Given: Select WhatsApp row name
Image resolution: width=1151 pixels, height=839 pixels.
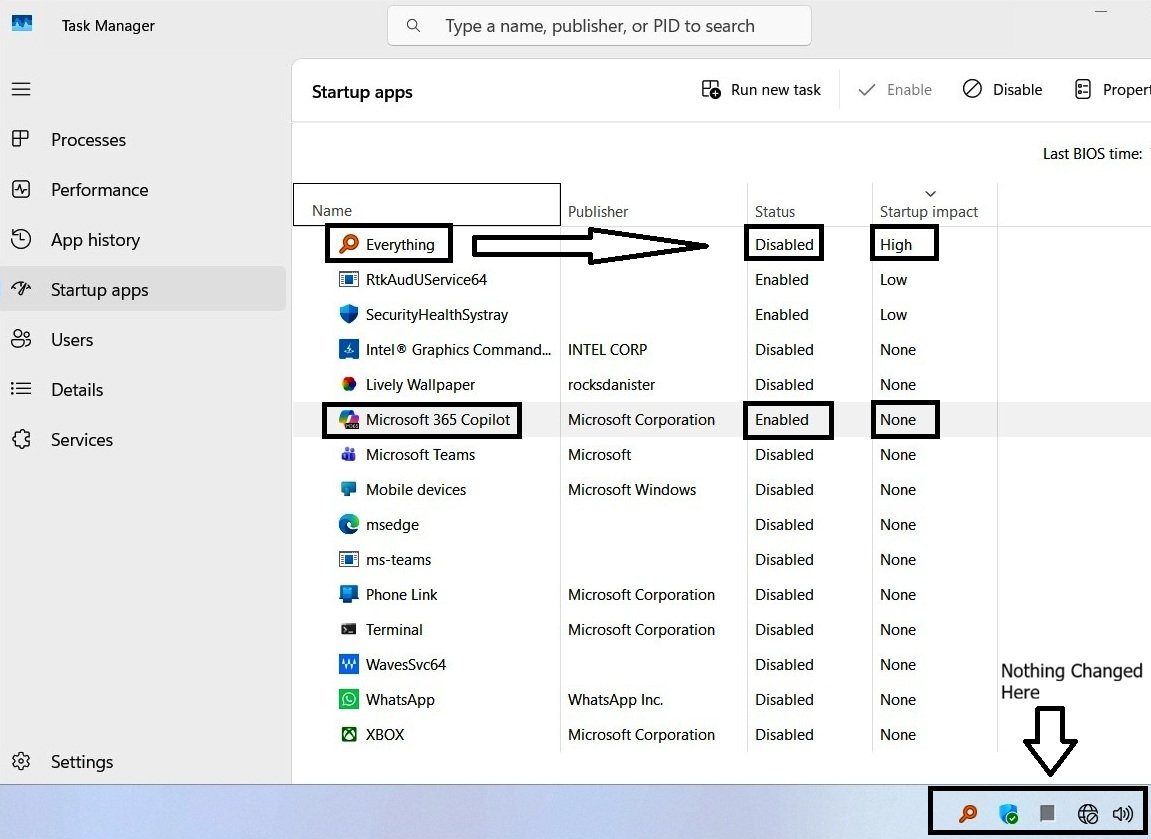Looking at the screenshot, I should point(400,700).
